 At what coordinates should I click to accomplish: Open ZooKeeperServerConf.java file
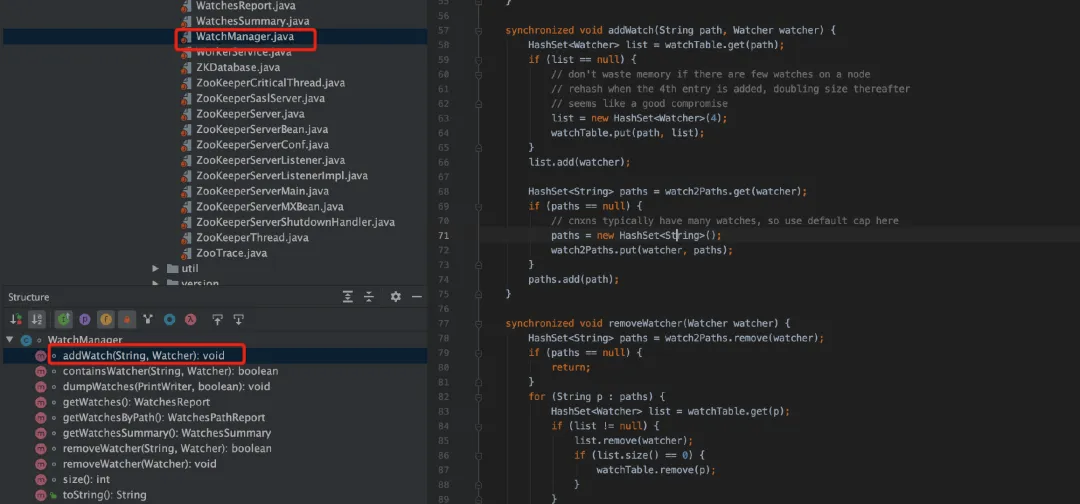point(262,145)
